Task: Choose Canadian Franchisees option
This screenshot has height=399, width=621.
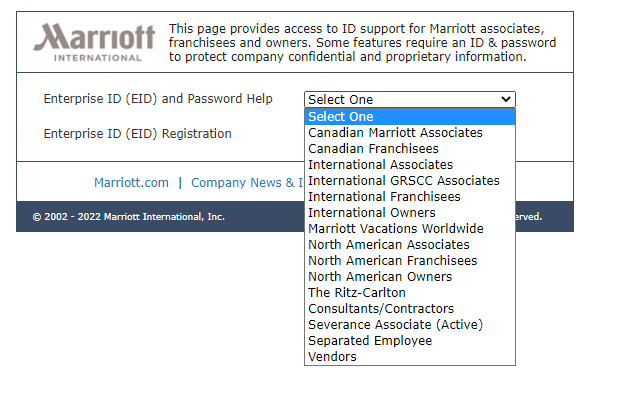Action: [410, 149]
